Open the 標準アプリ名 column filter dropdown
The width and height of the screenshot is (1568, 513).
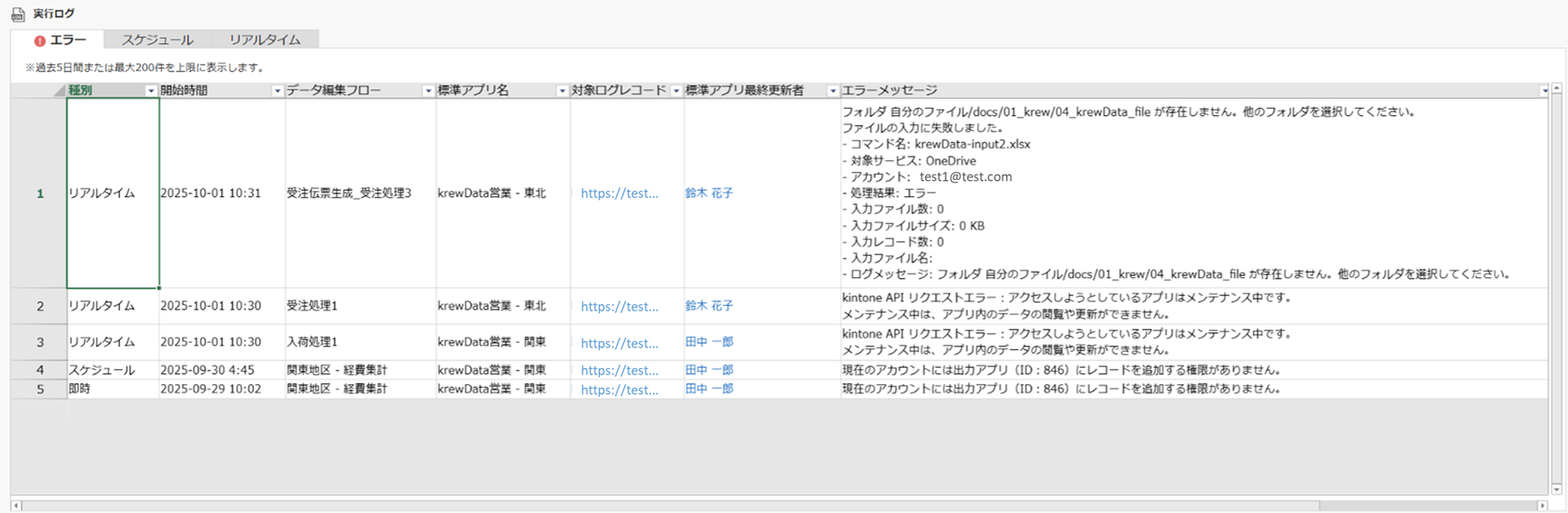pos(562,91)
